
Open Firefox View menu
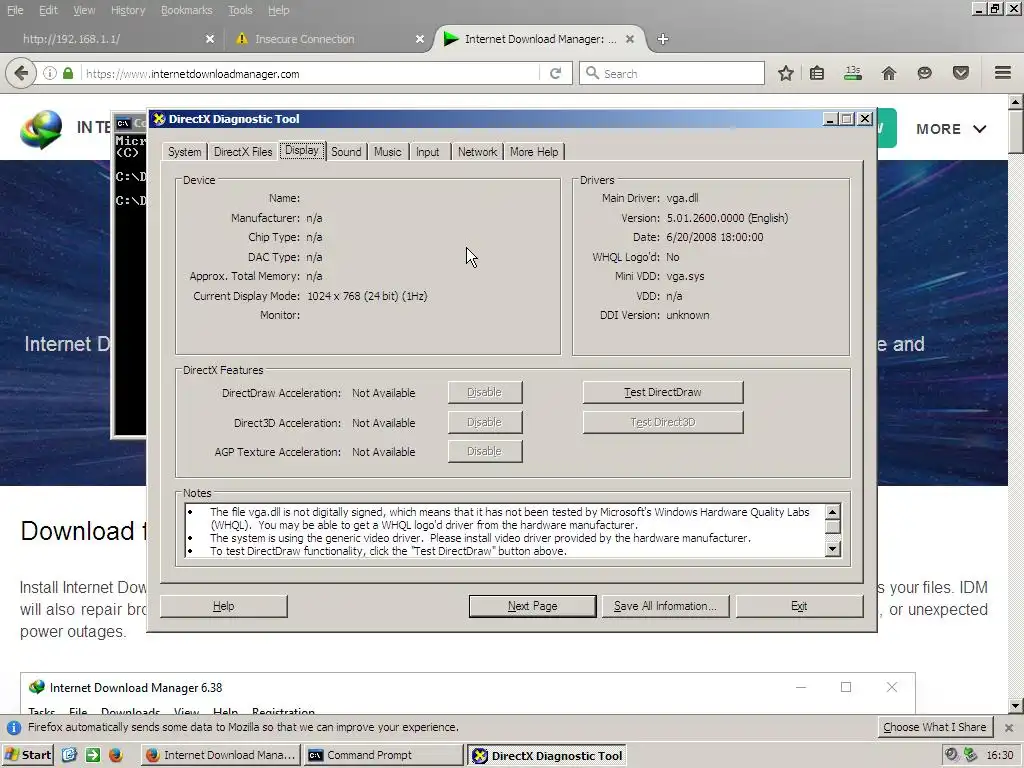click(x=84, y=10)
